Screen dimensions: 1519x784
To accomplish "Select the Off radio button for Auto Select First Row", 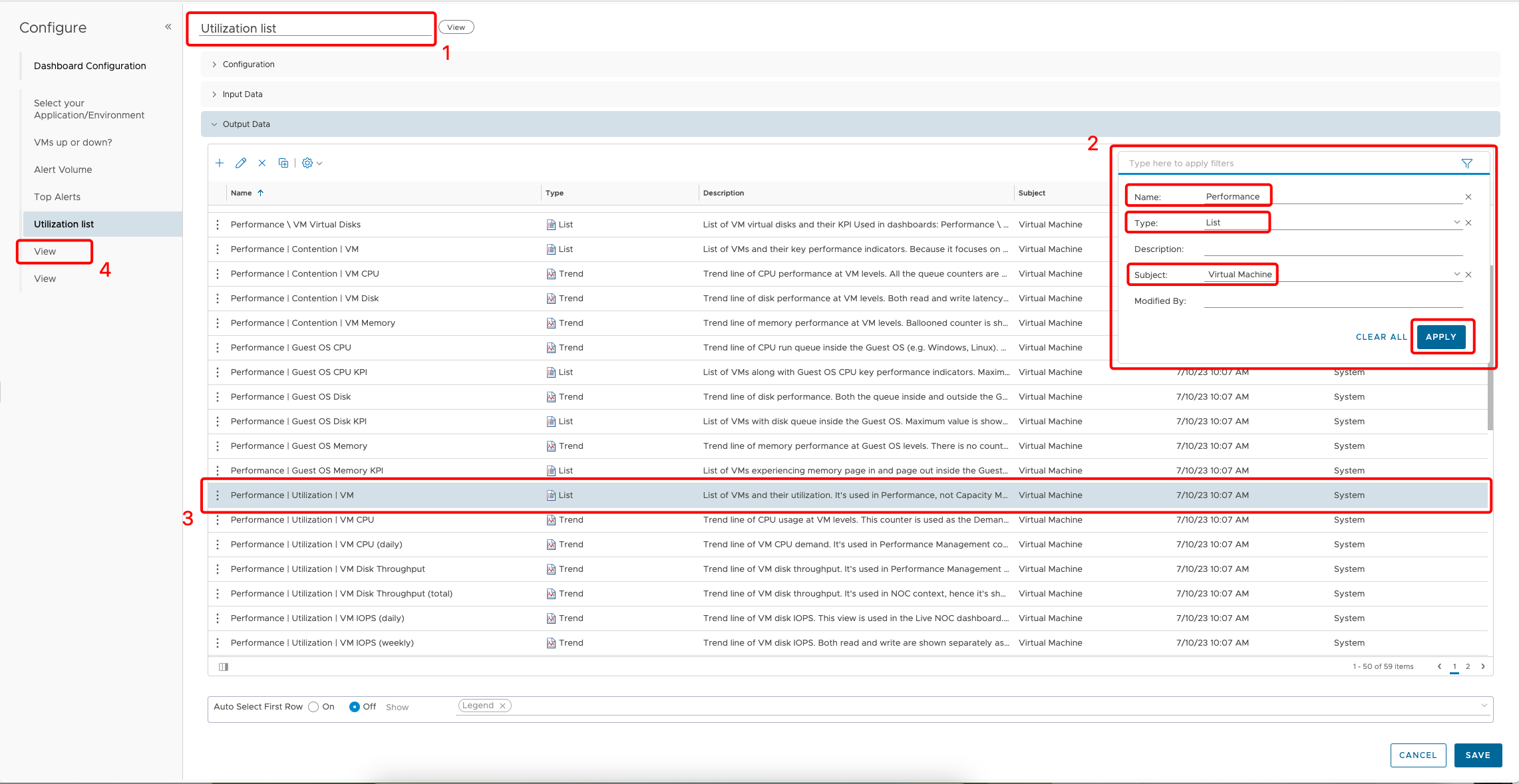I will coord(355,706).
